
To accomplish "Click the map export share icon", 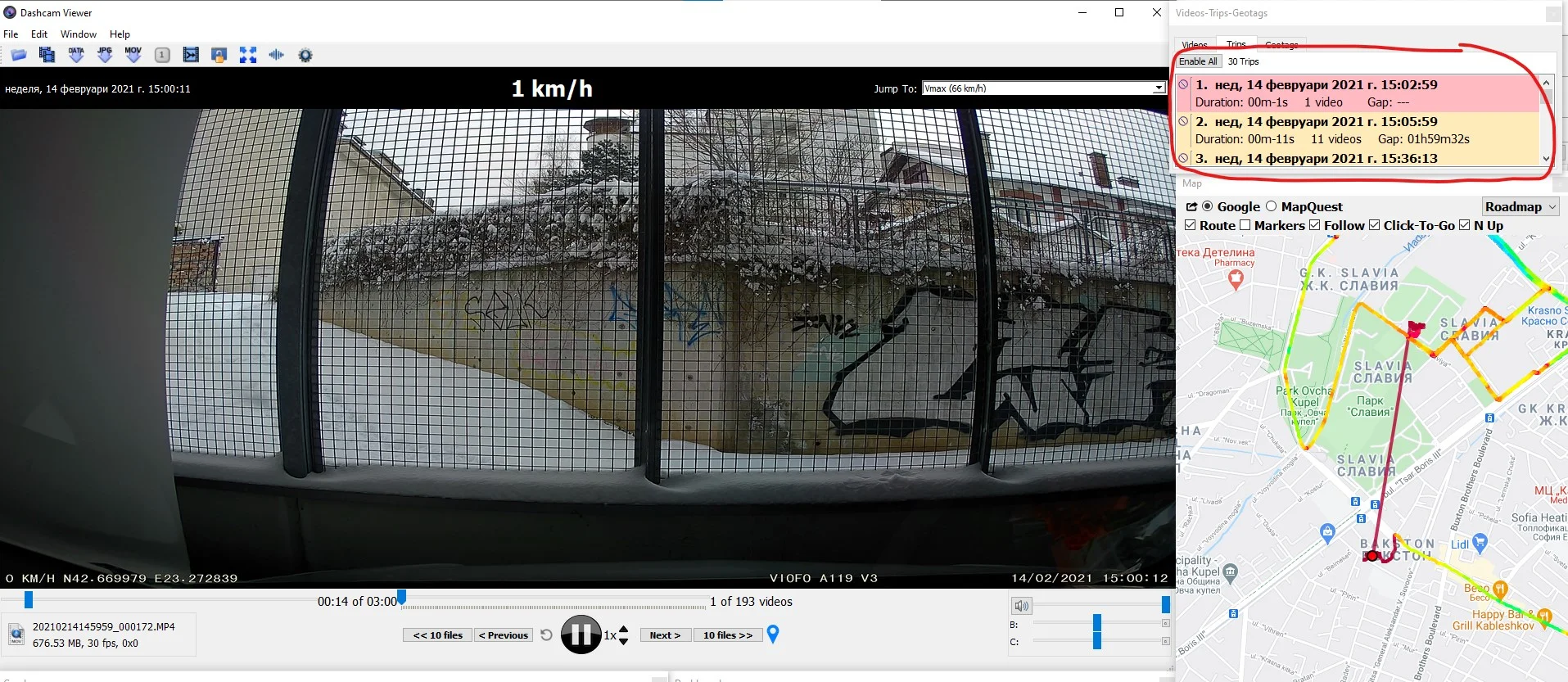I will (x=1191, y=207).
